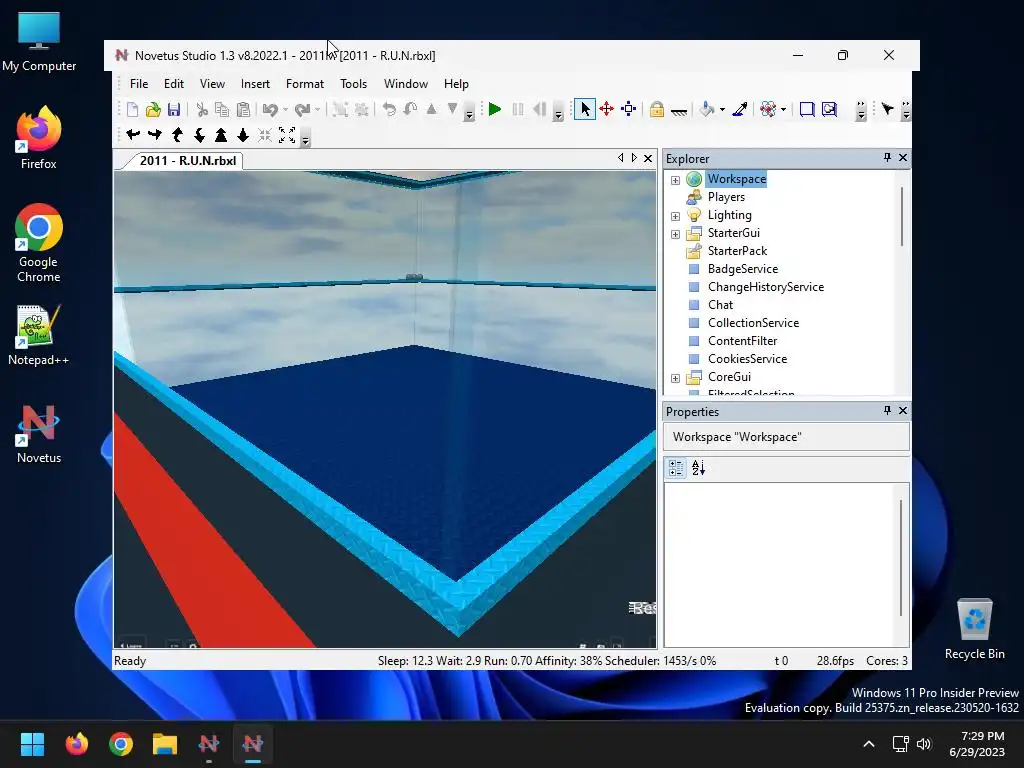Click the Undo arrow icon

point(270,110)
